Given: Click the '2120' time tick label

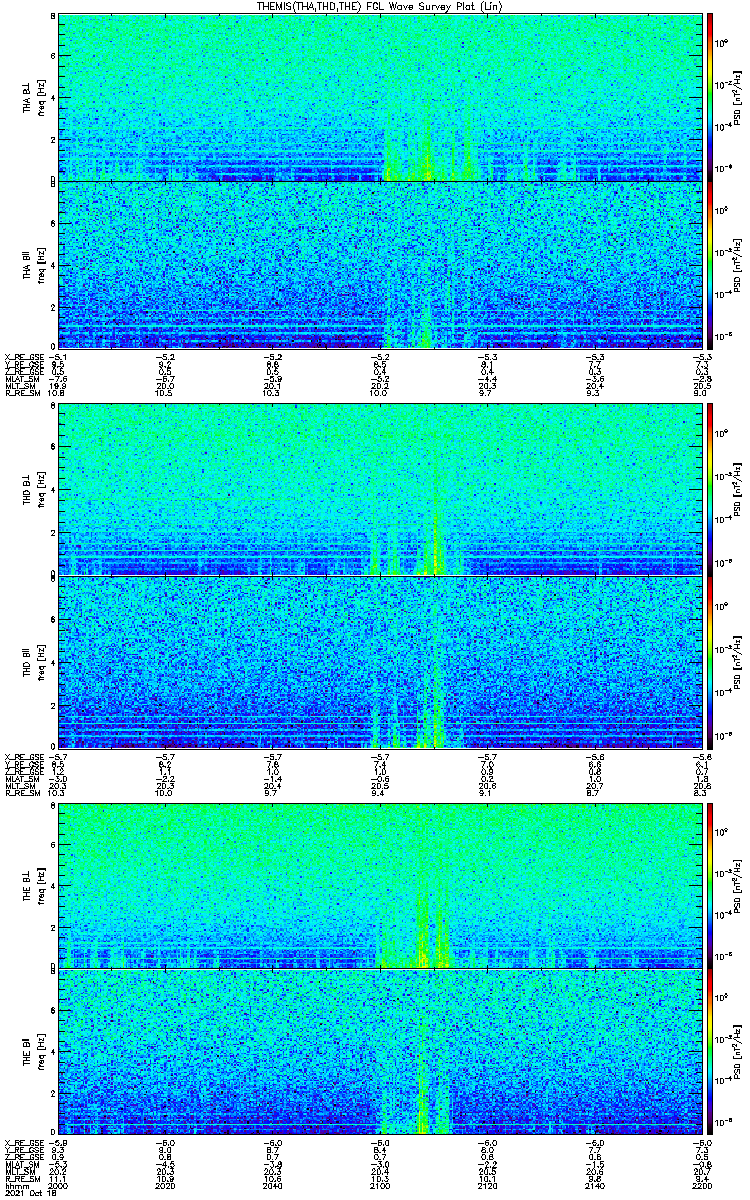Looking at the screenshot, I should [x=486, y=1187].
